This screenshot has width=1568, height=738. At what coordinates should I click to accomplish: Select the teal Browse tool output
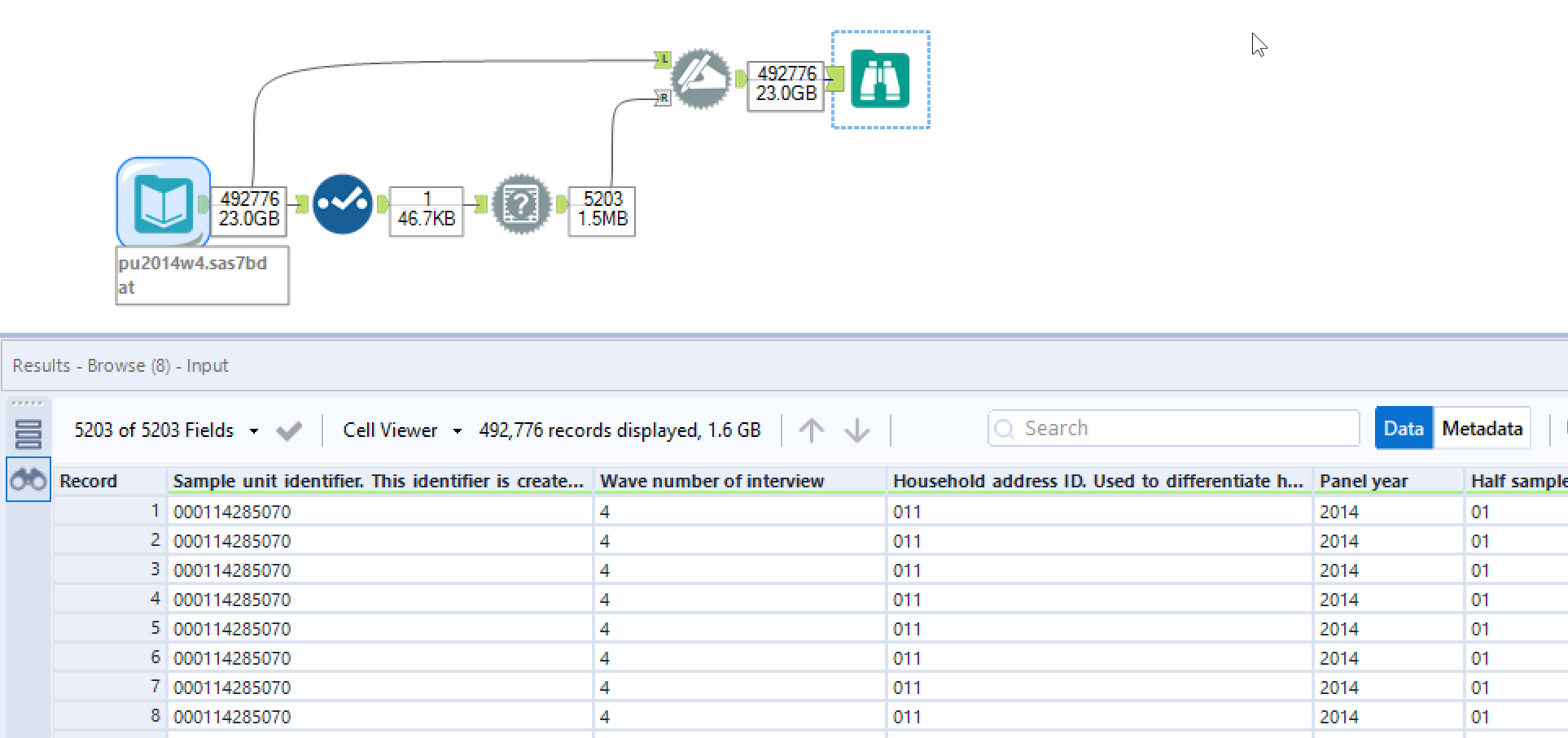tap(880, 79)
